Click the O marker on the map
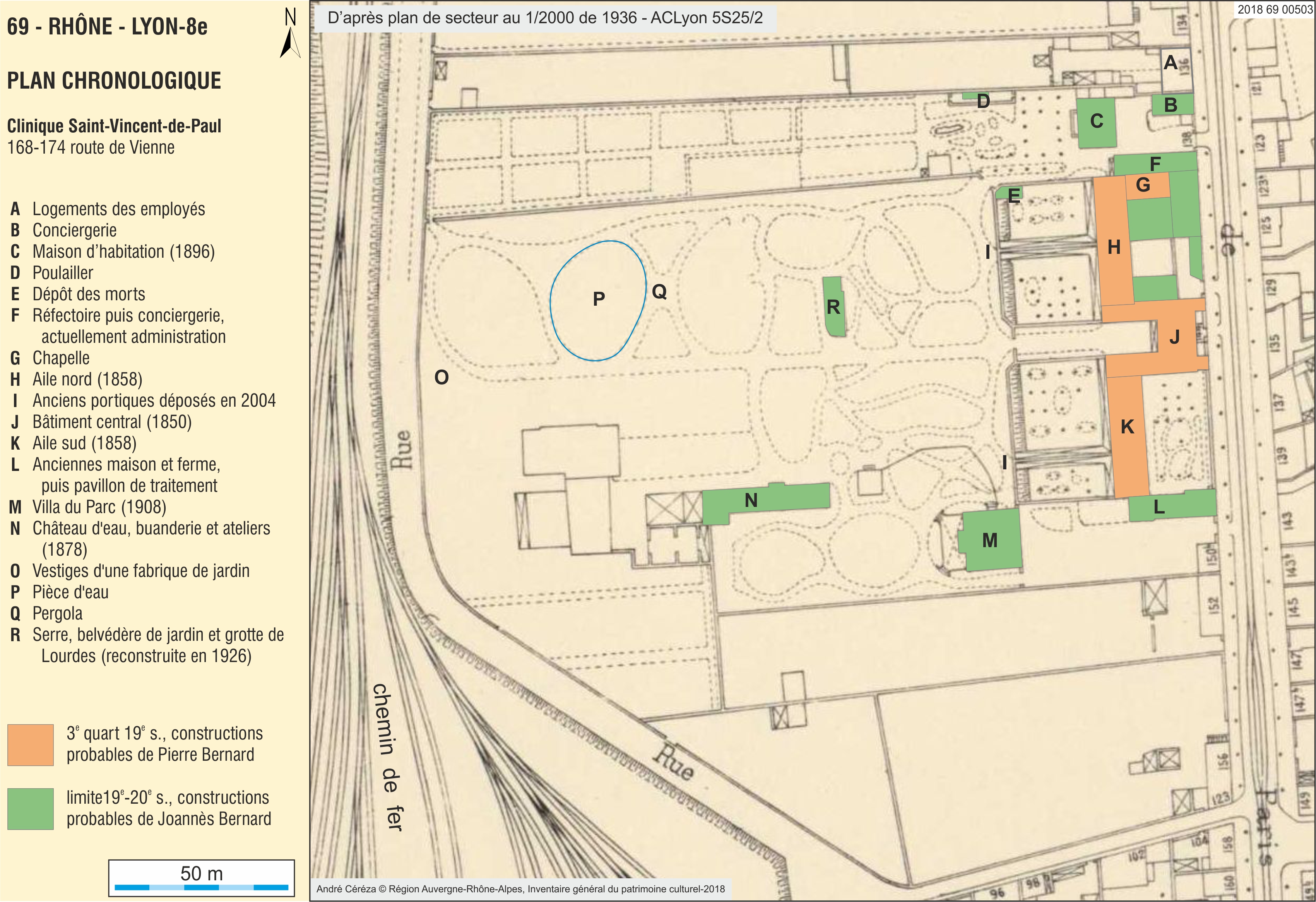 coord(441,377)
